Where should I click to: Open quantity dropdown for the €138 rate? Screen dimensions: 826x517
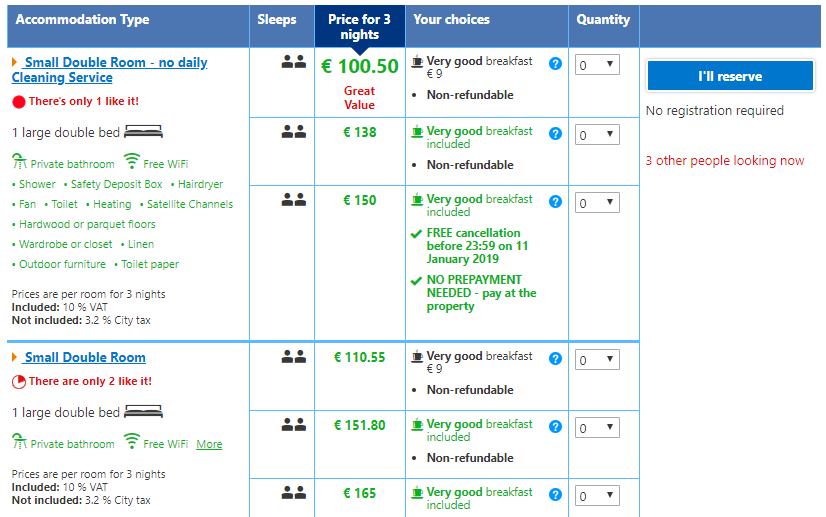[597, 135]
